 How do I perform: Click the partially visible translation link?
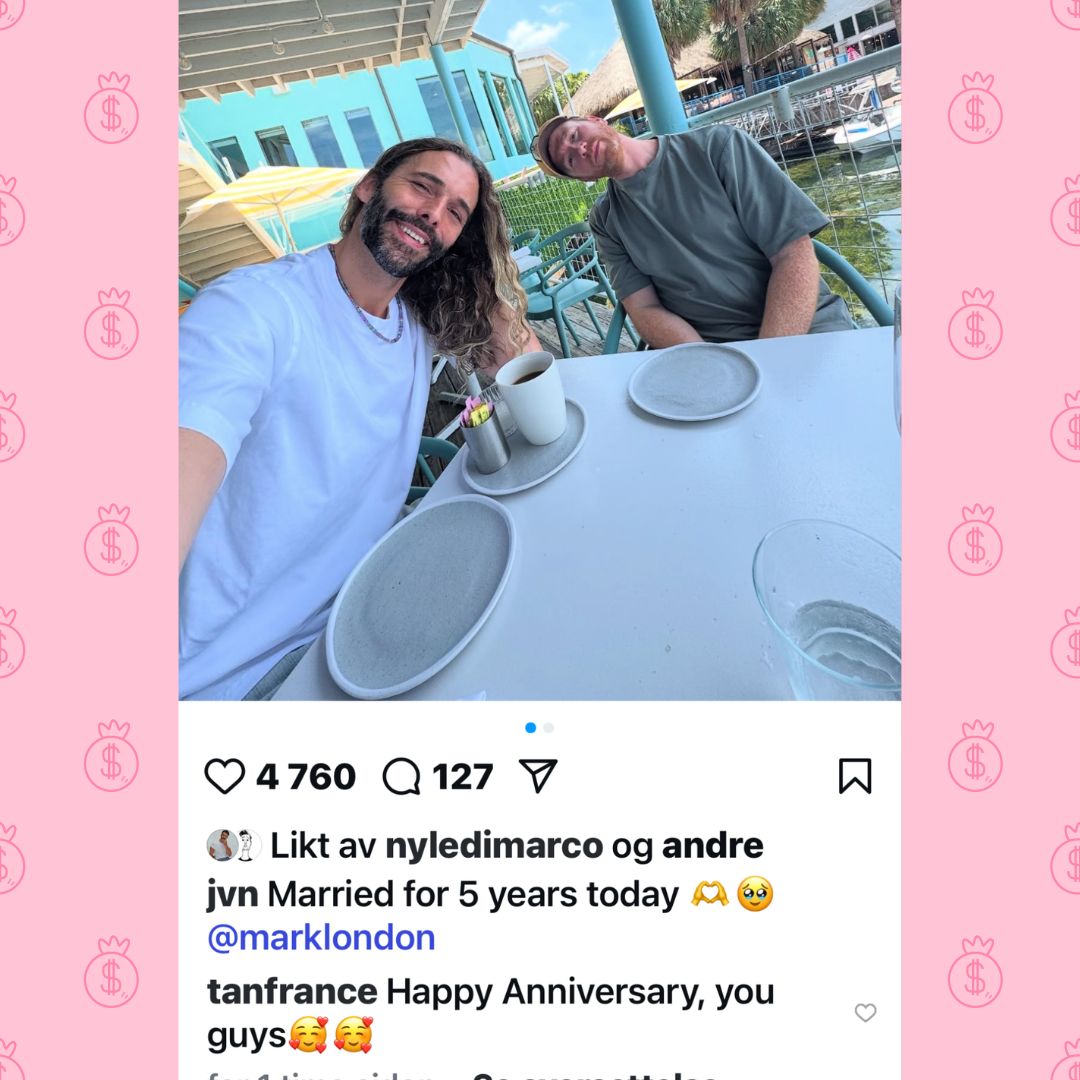click(x=596, y=1076)
